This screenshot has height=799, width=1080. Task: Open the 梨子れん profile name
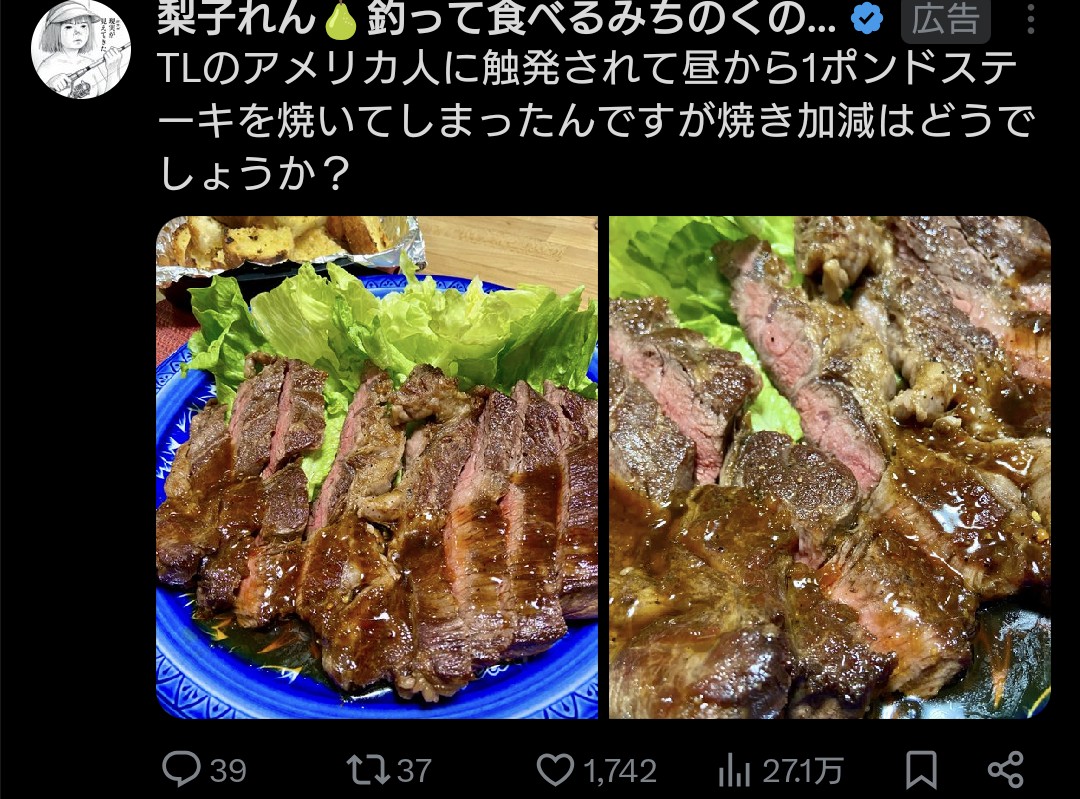point(238,18)
